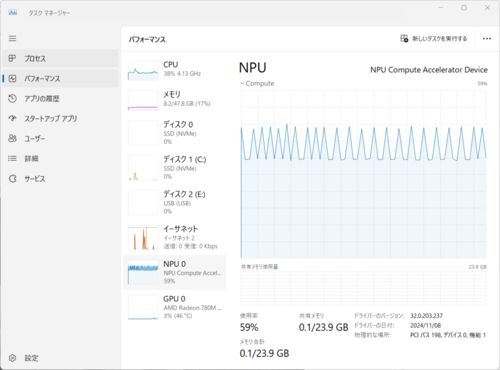Open the three-dot more options menu

(x=487, y=39)
